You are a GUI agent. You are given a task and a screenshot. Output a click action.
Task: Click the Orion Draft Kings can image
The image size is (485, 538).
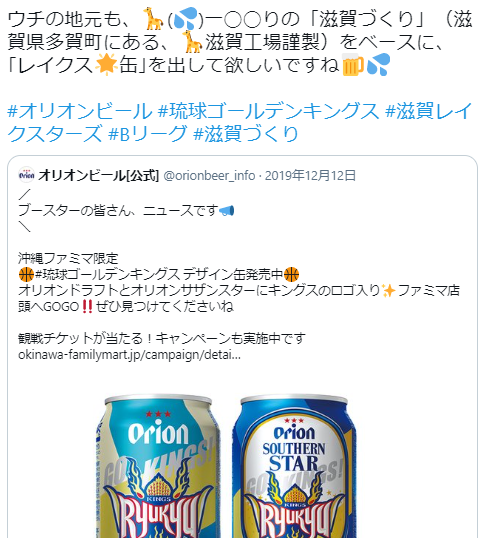[x=158, y=466]
